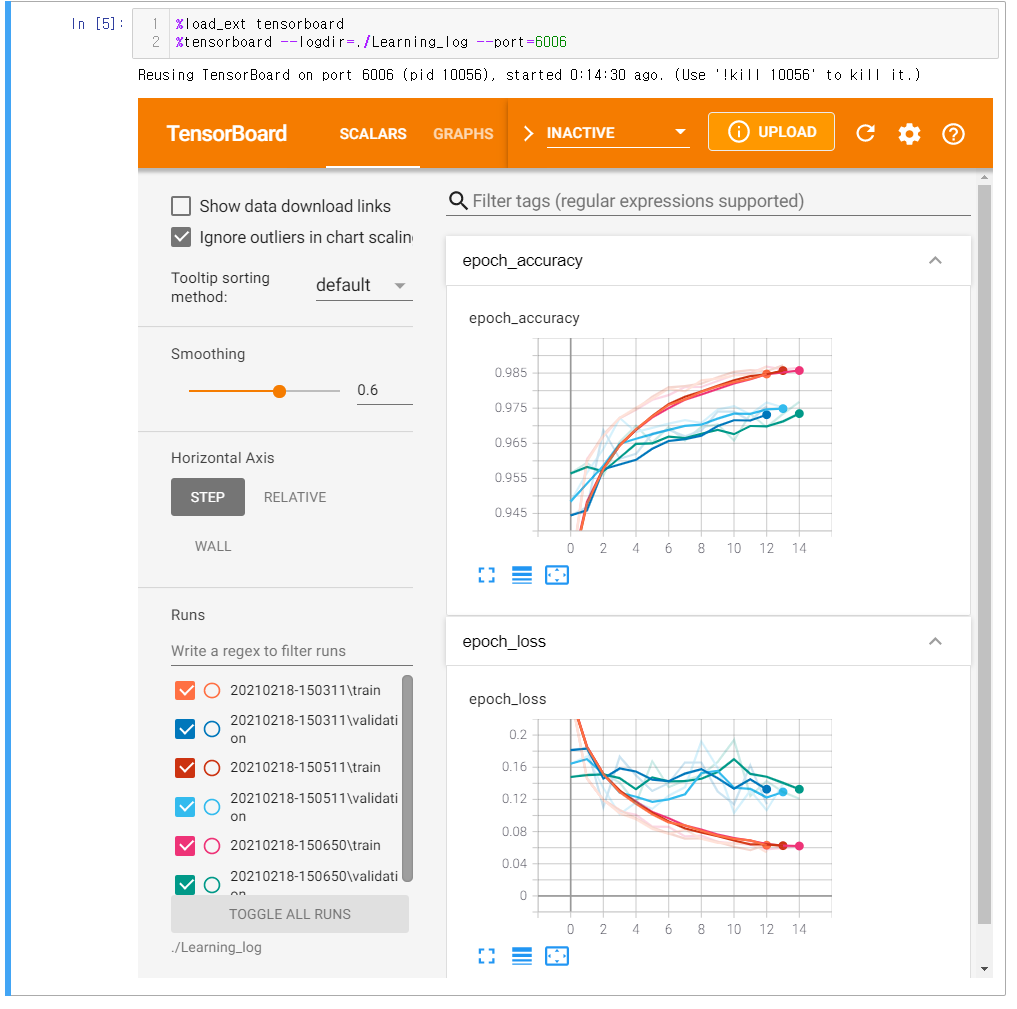
Task: Select only 20210218-150511\validation via radio circle
Action: 212,807
